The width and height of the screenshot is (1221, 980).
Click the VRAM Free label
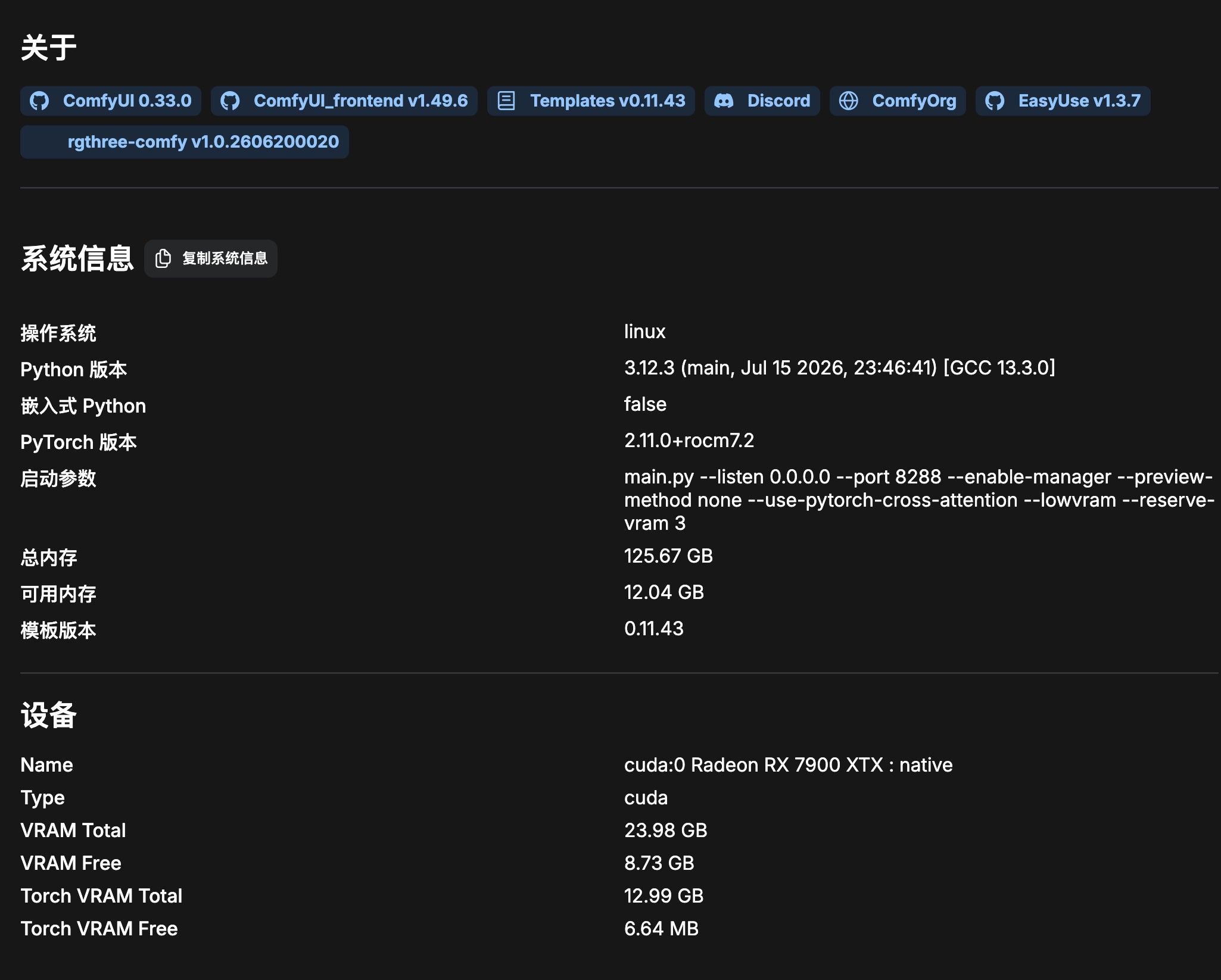click(x=71, y=863)
